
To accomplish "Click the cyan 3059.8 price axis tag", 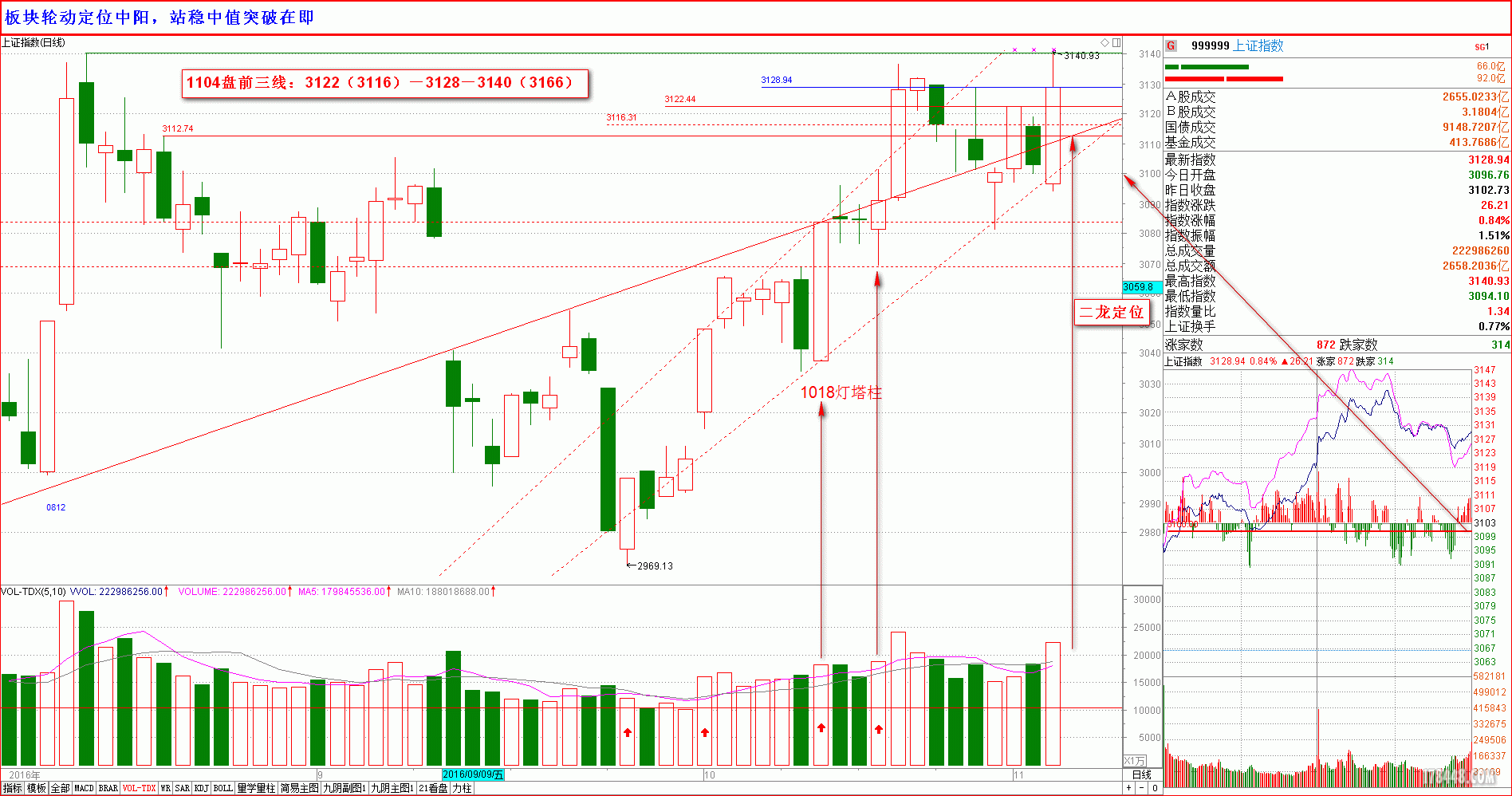I will pos(1141,287).
